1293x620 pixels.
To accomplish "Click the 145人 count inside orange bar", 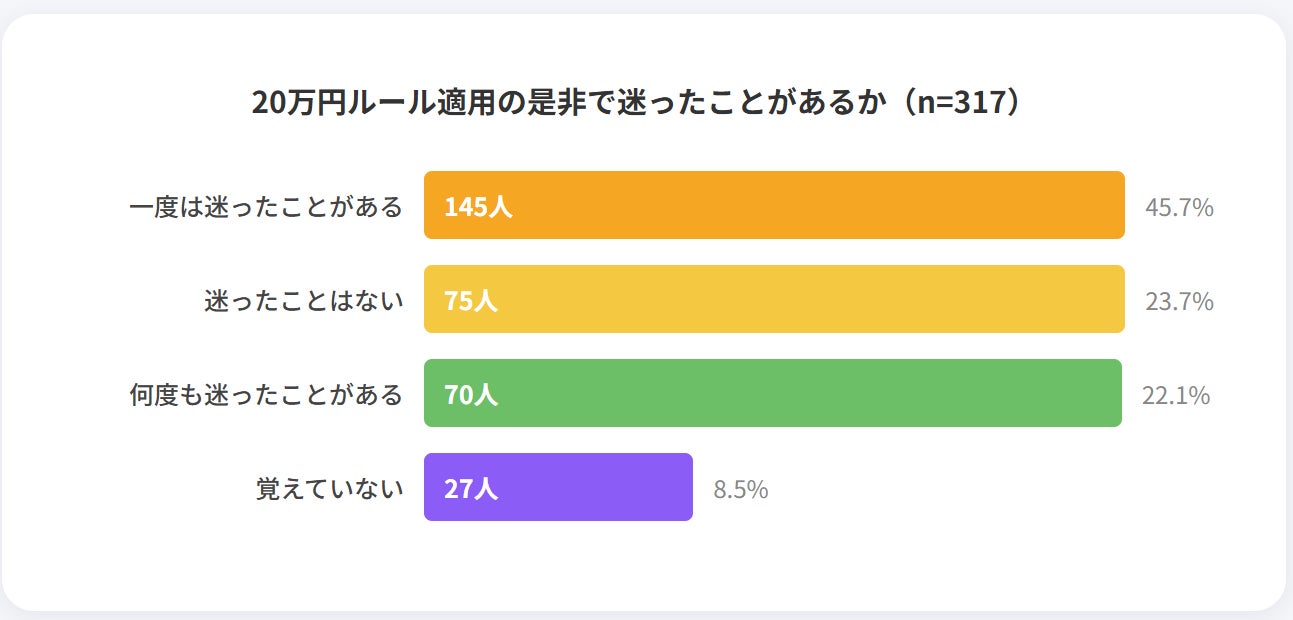I will click(x=478, y=207).
